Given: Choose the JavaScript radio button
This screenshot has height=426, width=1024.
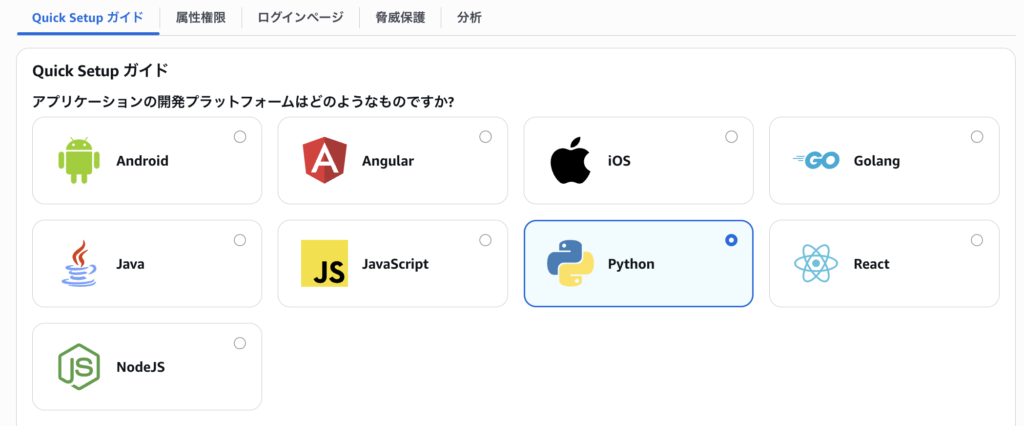Looking at the screenshot, I should tap(485, 240).
